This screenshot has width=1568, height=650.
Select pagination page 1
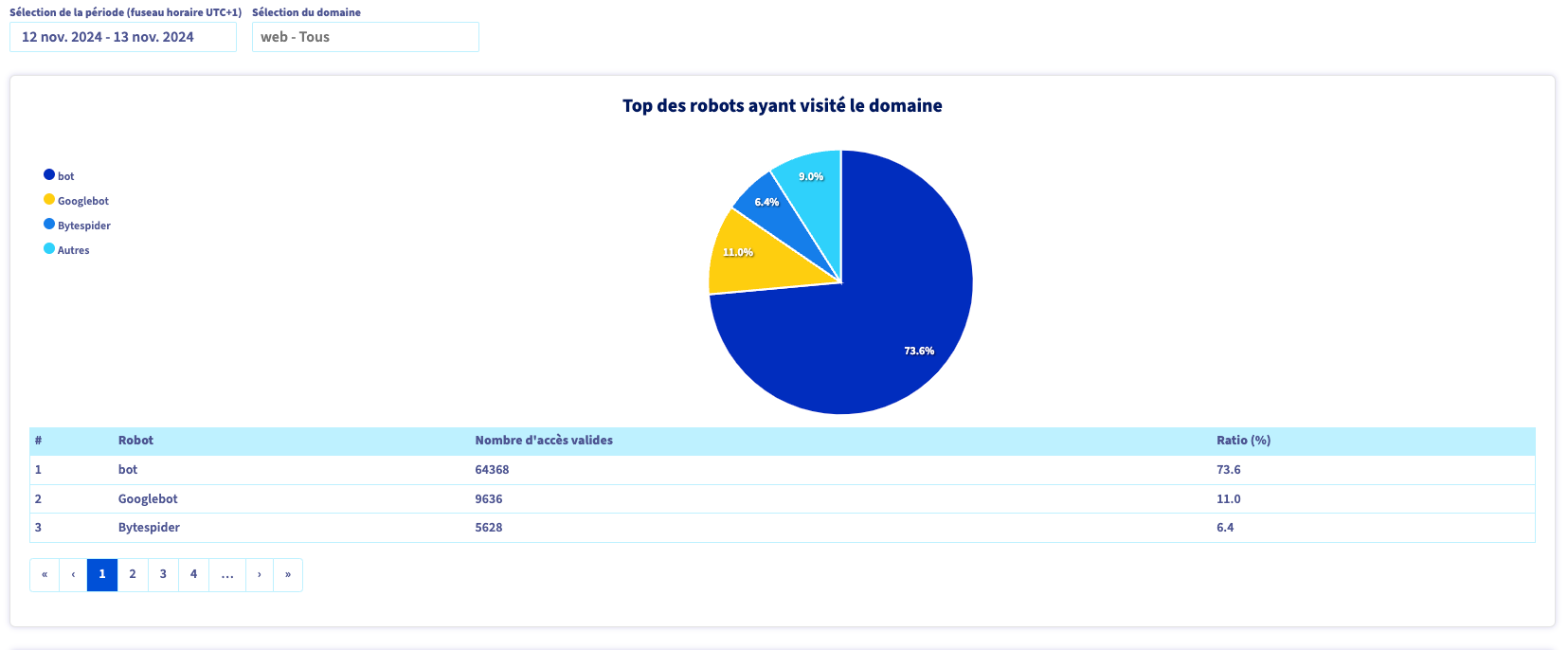pos(102,575)
